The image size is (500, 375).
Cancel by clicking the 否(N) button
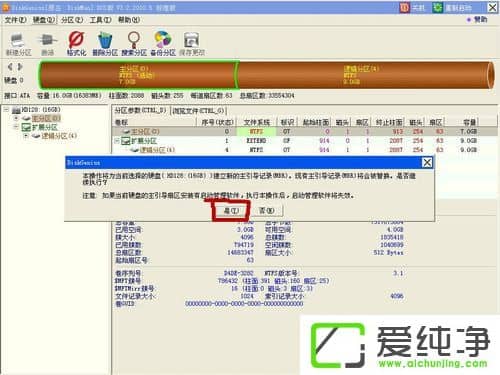(267, 211)
